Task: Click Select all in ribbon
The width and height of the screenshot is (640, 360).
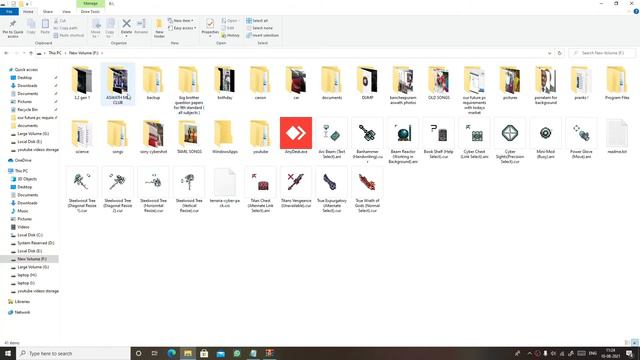Action: pos(257,20)
